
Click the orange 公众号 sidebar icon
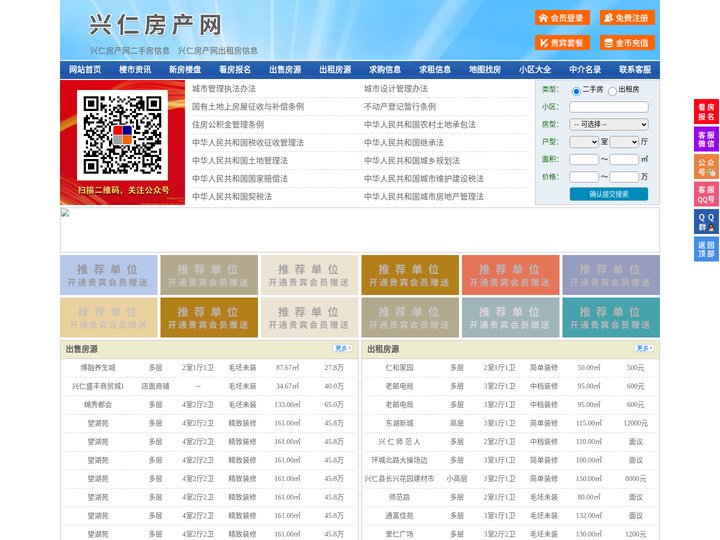[x=706, y=166]
